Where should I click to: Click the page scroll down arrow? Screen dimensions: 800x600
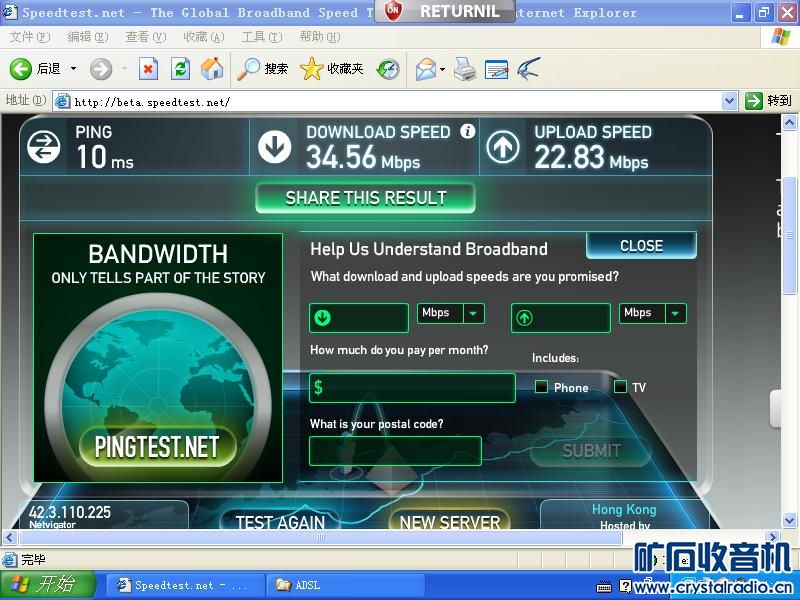[789, 521]
